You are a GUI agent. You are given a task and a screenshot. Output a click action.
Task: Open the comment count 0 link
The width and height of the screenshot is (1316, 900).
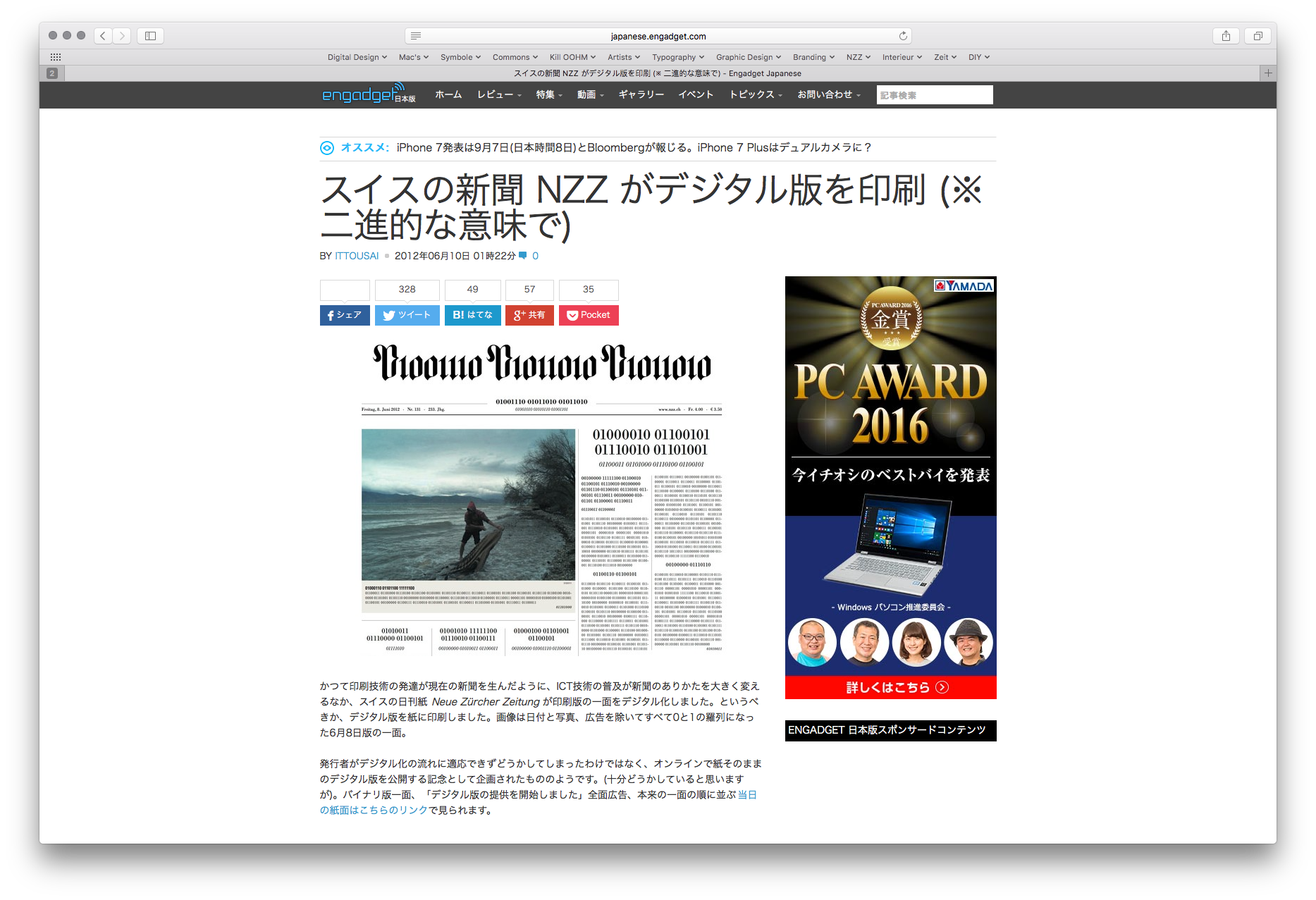click(x=535, y=256)
